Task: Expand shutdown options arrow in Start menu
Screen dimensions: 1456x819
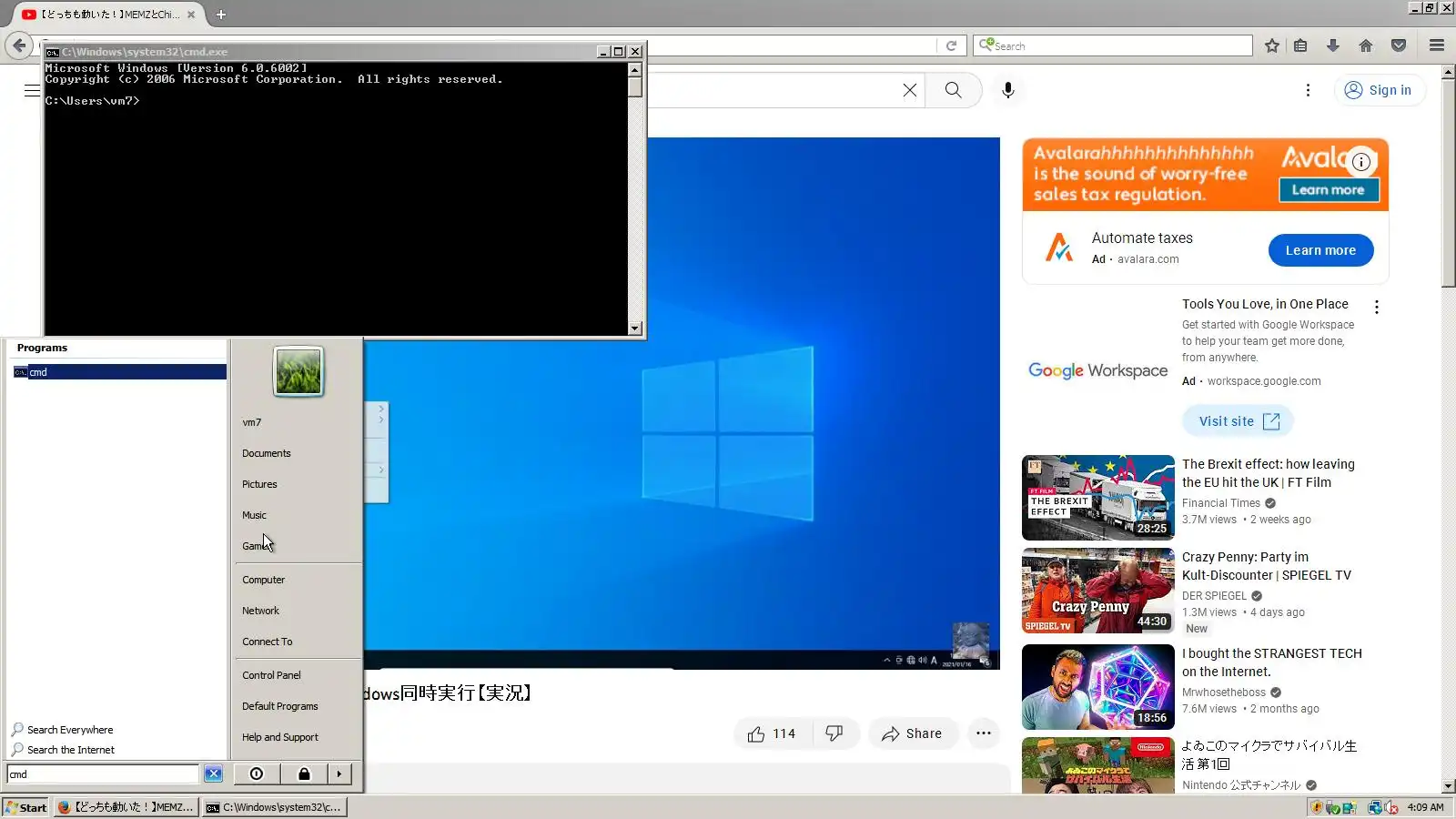Action: point(339,774)
